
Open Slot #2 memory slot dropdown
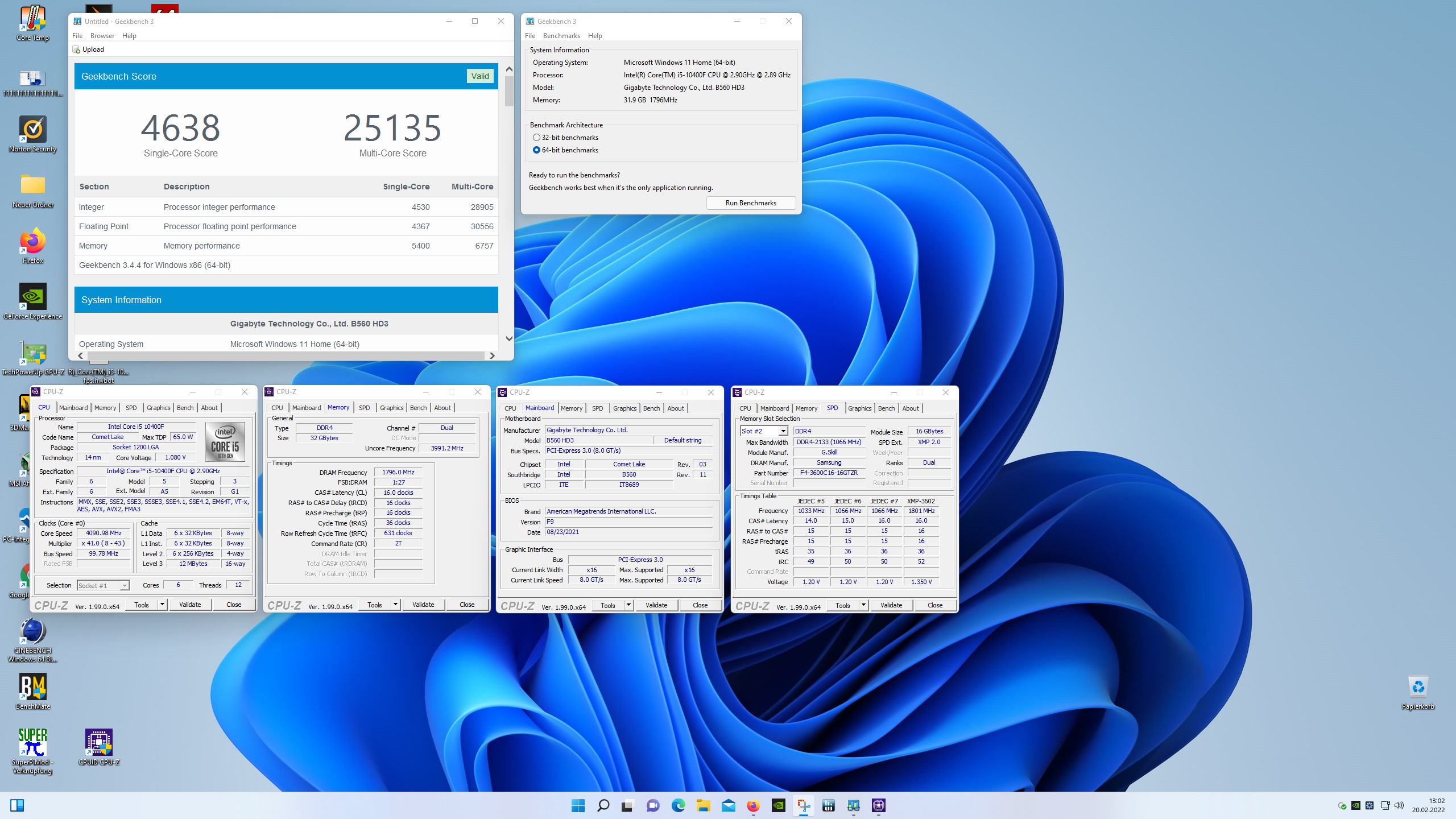tap(764, 431)
